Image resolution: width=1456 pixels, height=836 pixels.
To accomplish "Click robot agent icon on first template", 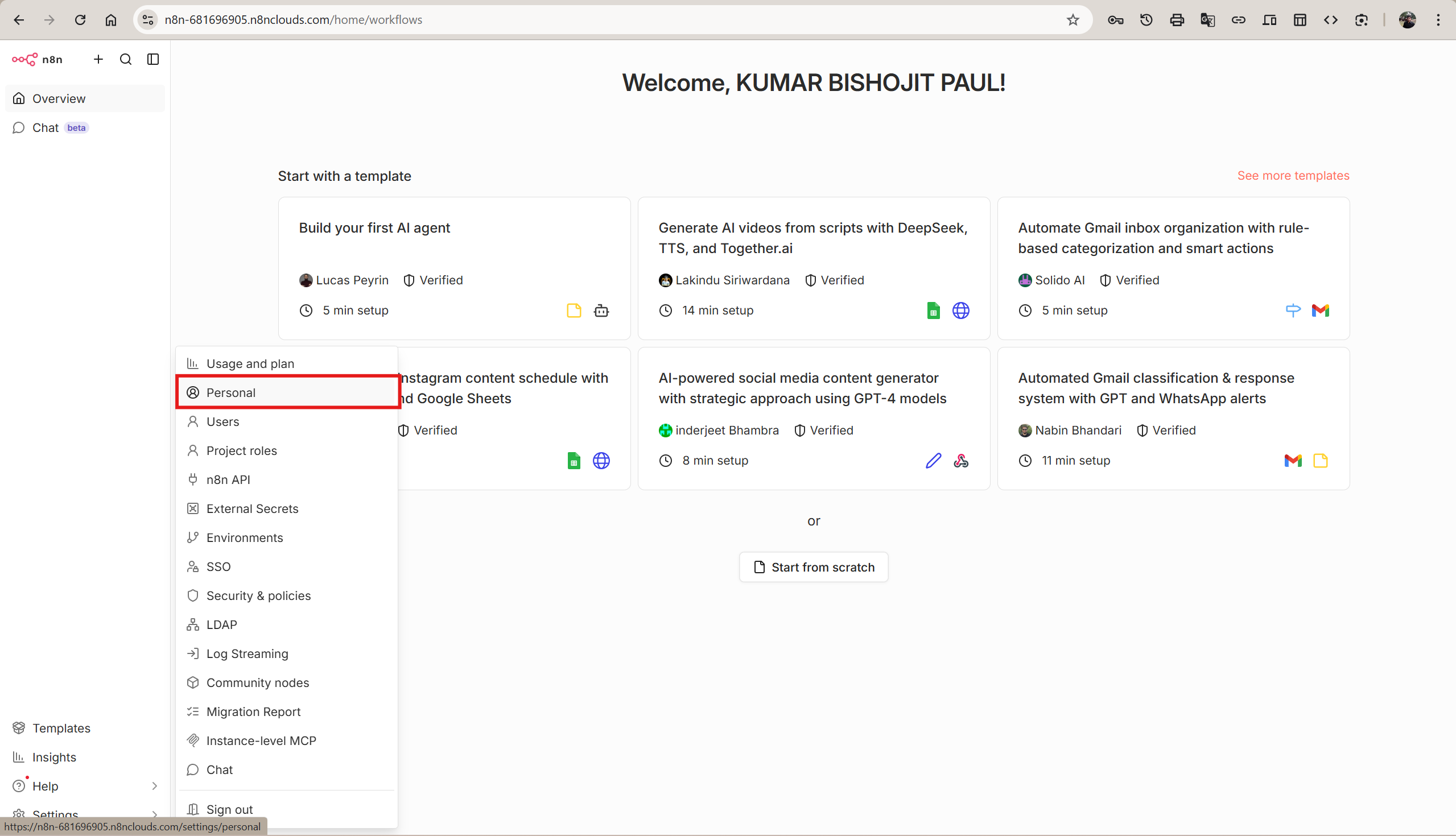I will pos(601,311).
